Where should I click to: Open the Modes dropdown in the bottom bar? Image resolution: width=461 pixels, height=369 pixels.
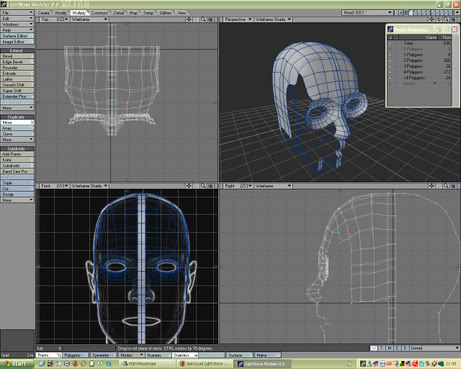coord(131,355)
